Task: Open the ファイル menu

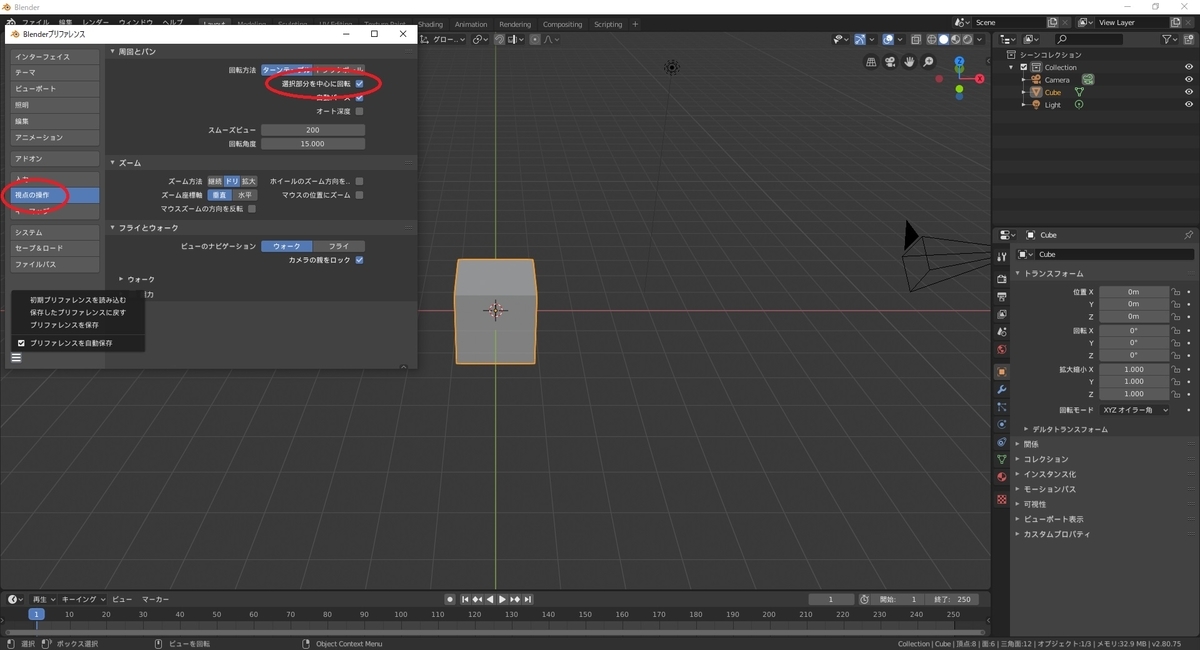Action: coord(35,22)
